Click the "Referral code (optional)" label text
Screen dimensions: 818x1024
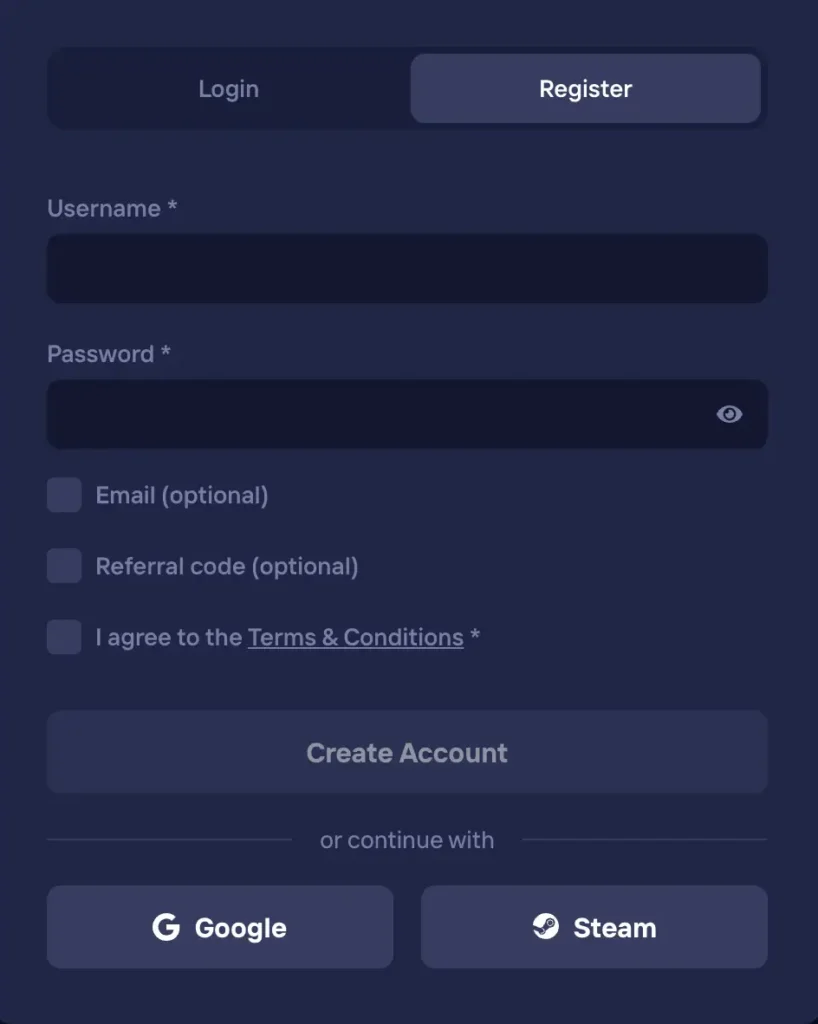[227, 567]
